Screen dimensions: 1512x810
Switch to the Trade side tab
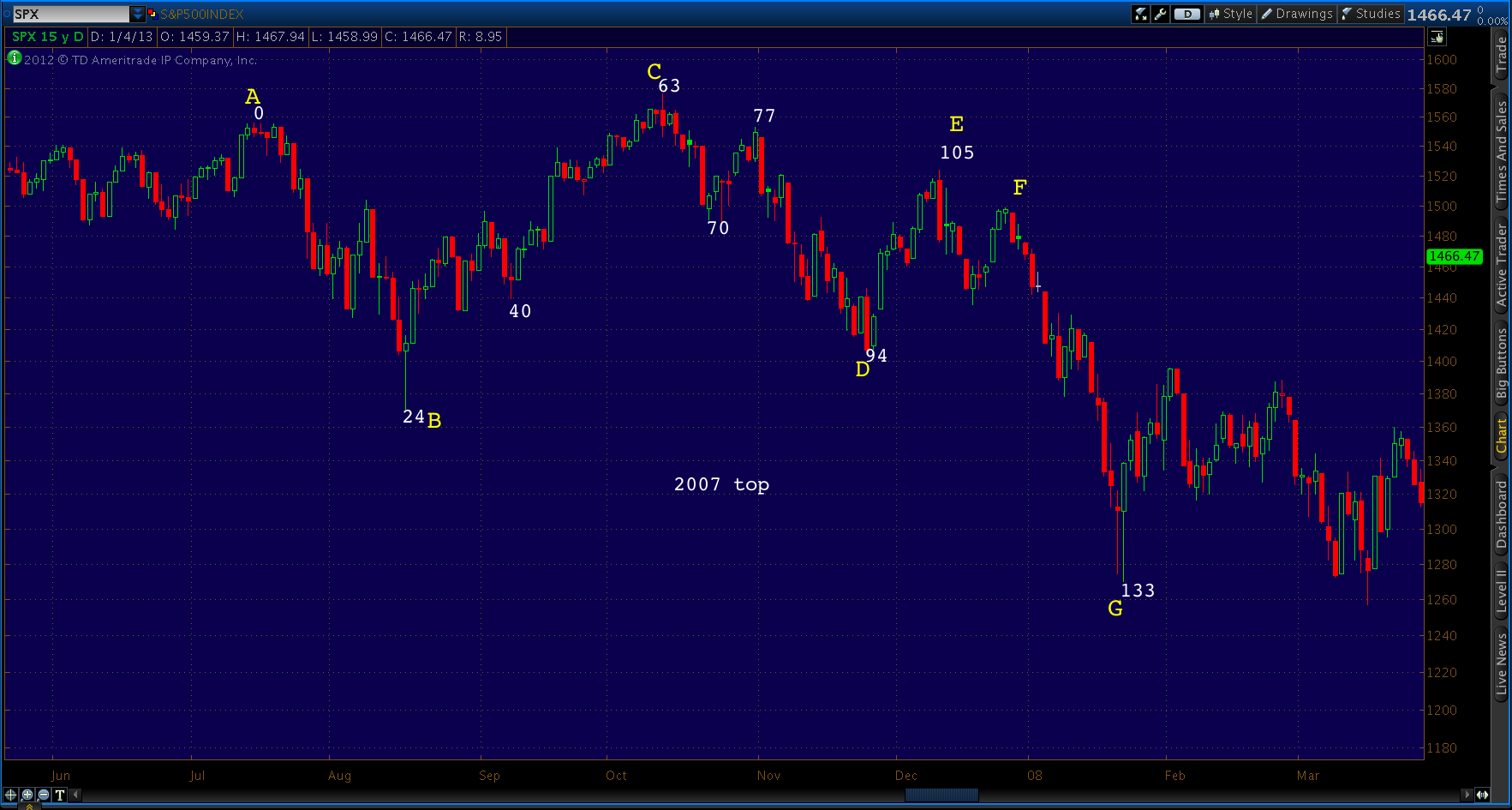[x=1501, y=55]
